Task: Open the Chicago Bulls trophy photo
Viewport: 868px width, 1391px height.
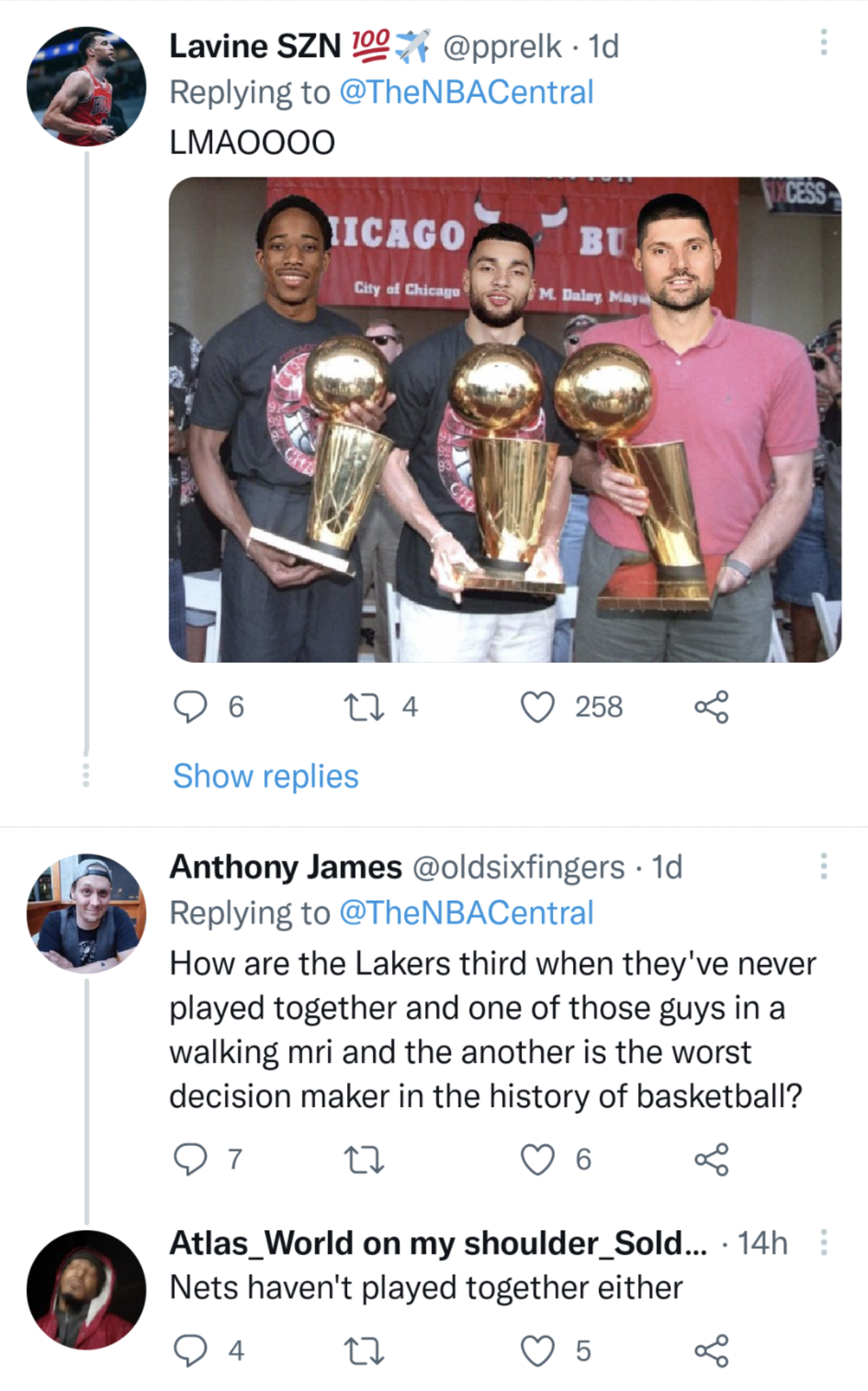Action: click(x=505, y=419)
